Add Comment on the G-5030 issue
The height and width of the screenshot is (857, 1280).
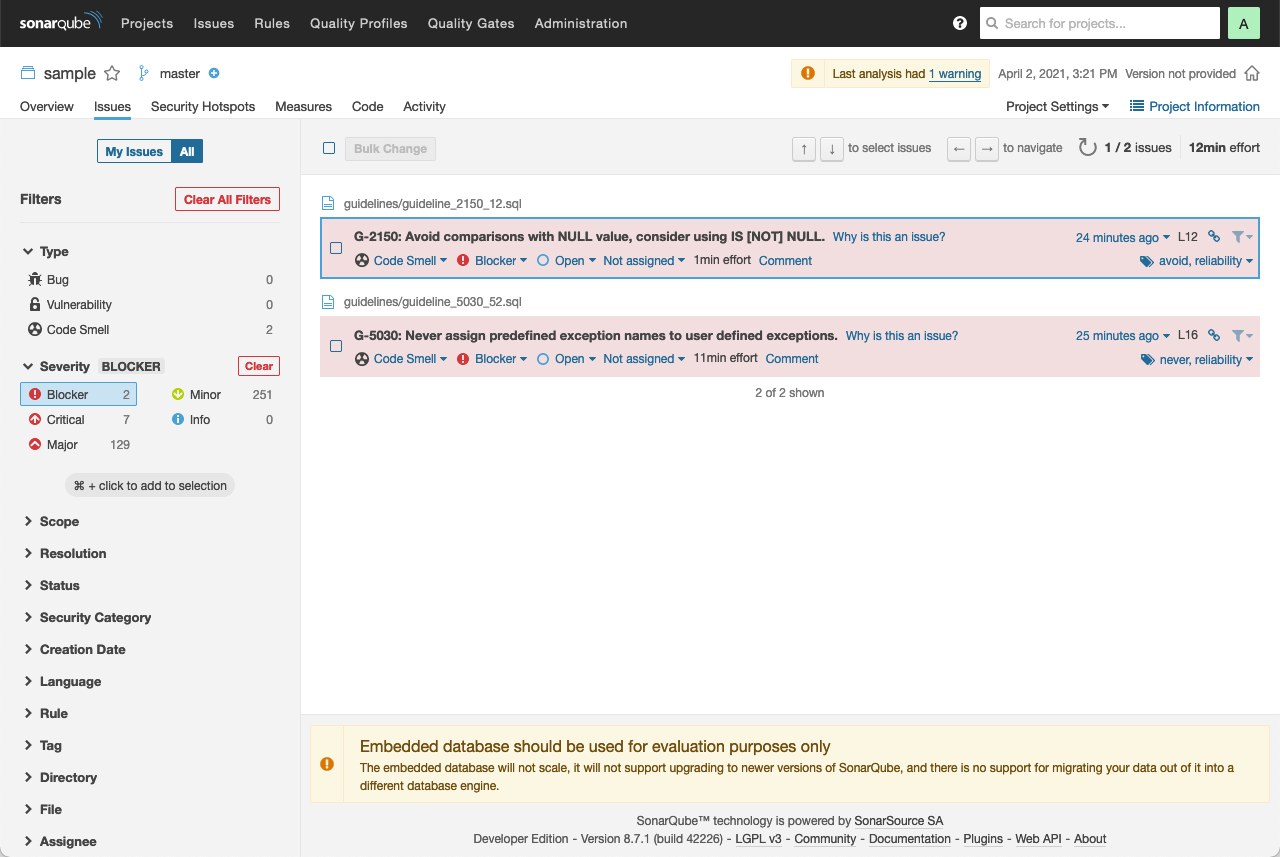coord(792,359)
